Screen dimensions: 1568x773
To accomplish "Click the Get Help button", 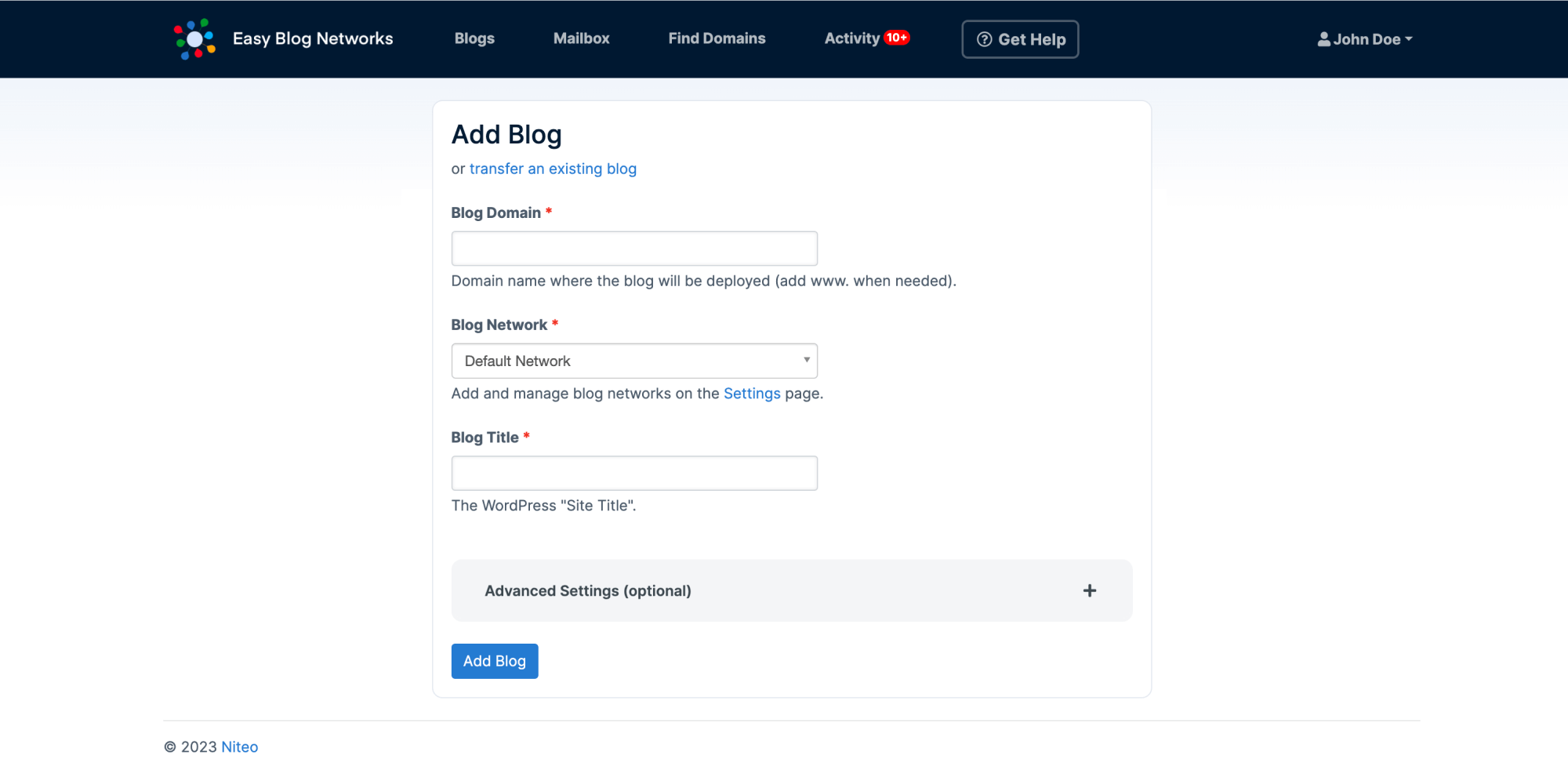I will click(x=1020, y=39).
